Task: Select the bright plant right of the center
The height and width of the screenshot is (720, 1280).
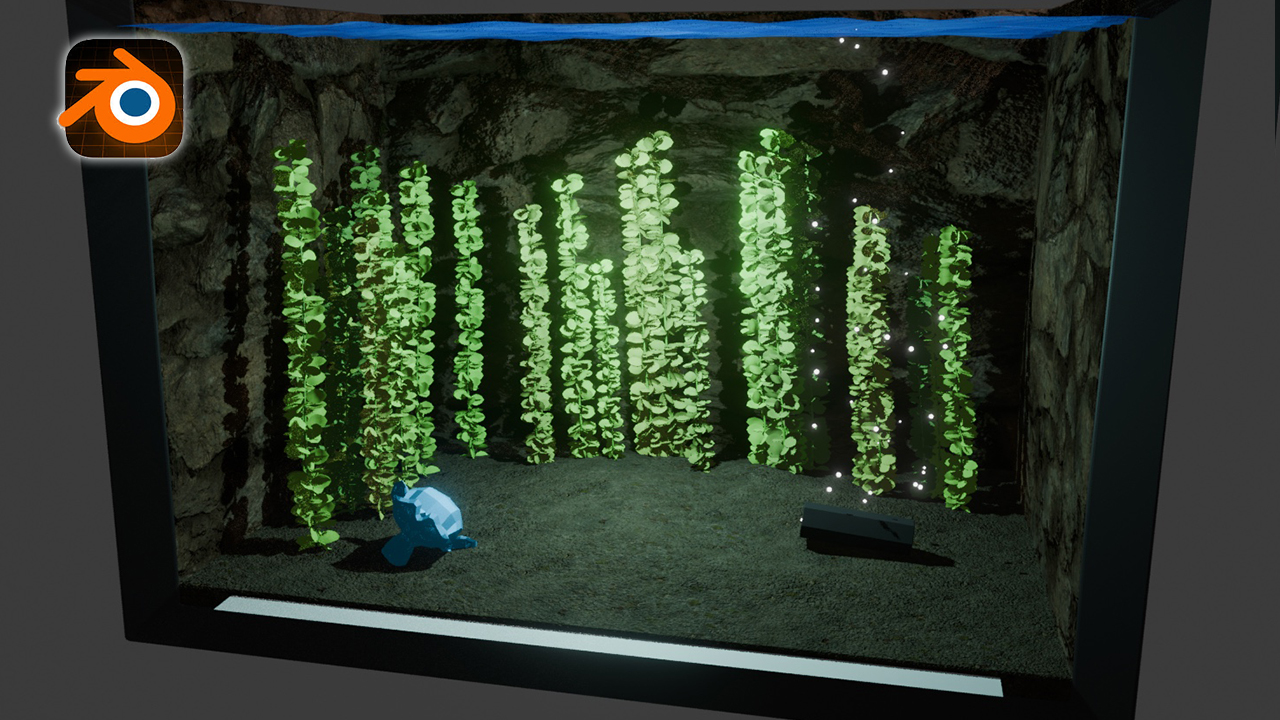Action: tap(770, 300)
